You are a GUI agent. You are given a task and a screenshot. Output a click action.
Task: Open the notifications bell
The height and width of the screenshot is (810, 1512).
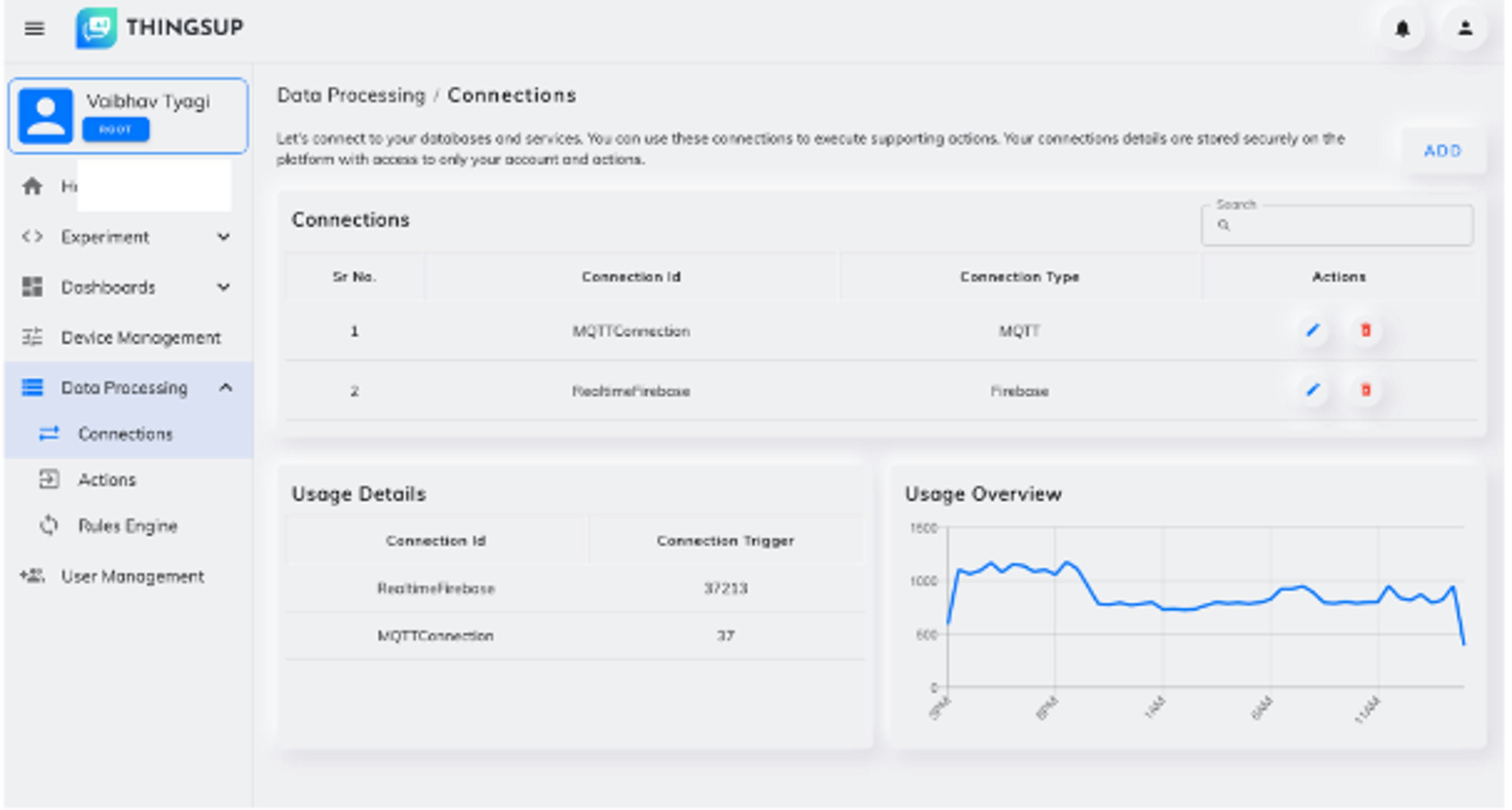tap(1403, 28)
